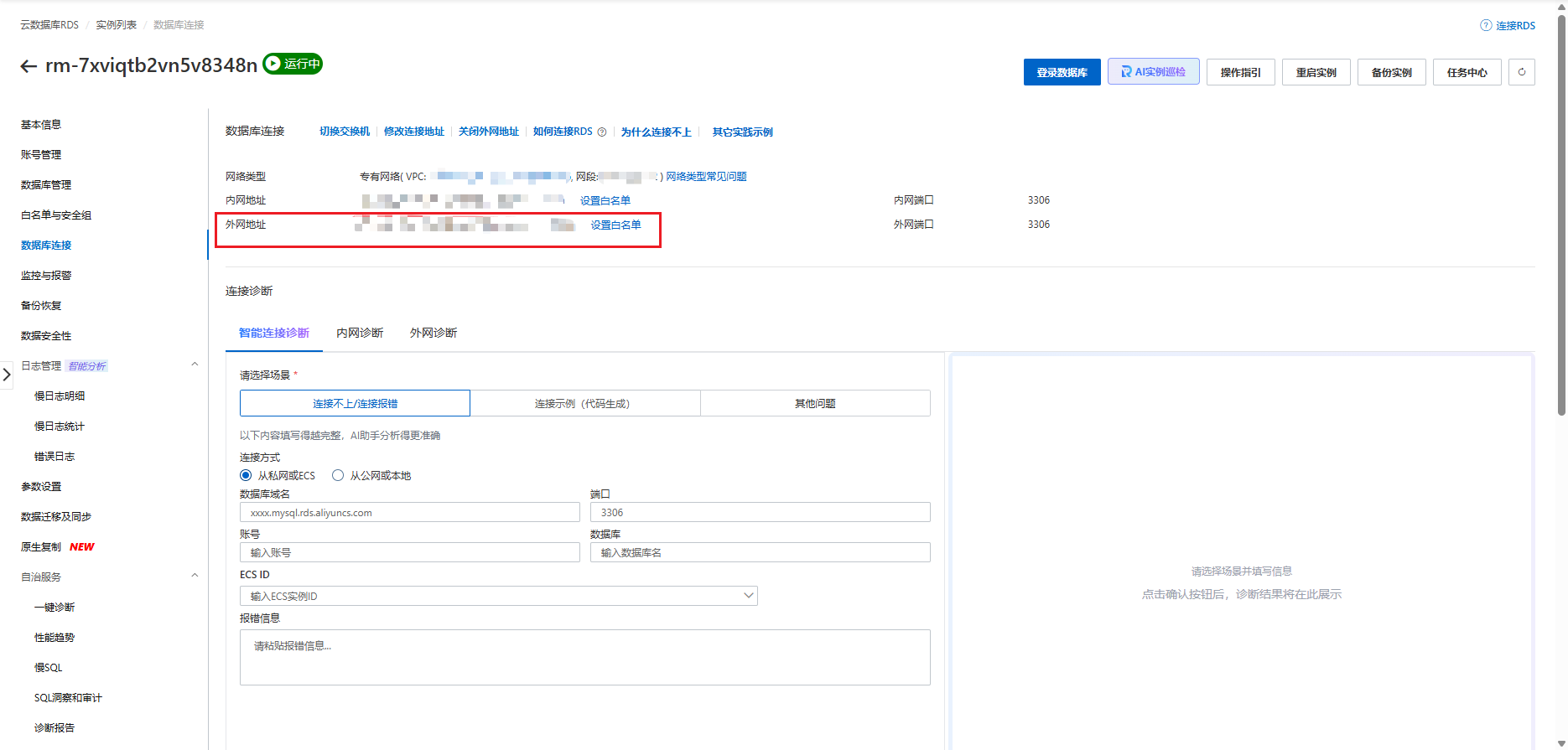This screenshot has height=750, width=1568.
Task: Click the 登录数据库 button
Action: click(1062, 72)
